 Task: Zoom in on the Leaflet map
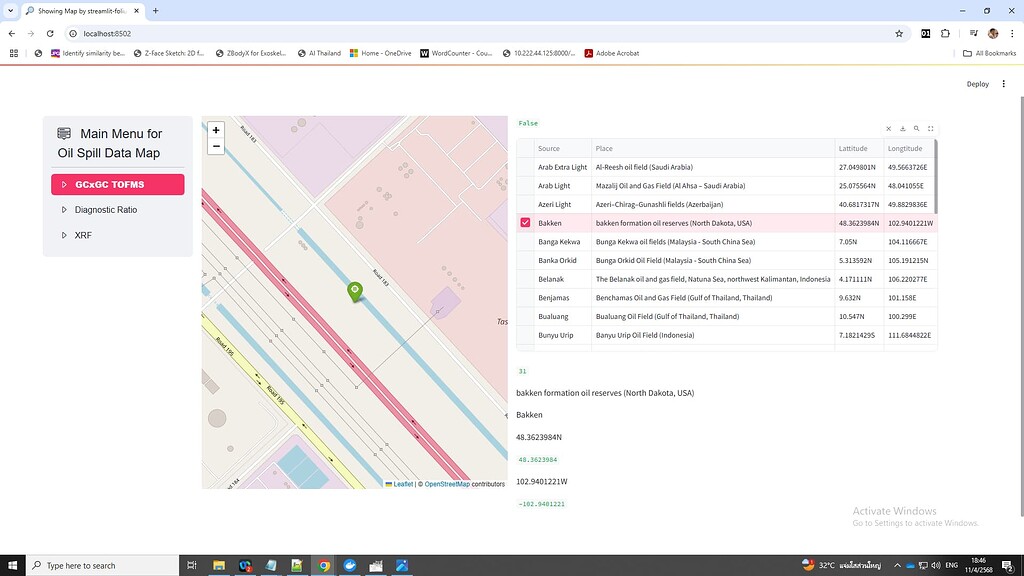[216, 130]
